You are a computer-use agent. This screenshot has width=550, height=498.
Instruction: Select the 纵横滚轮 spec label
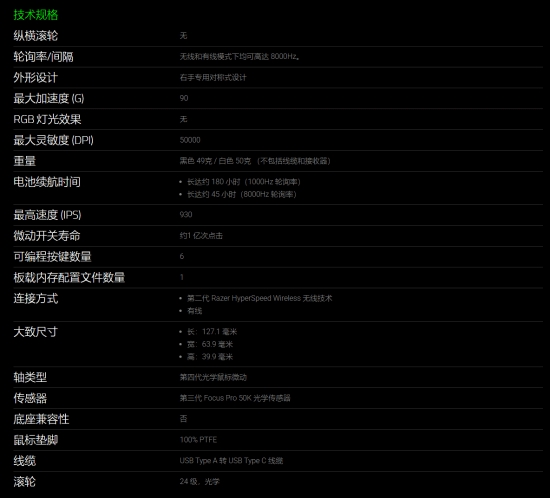(x=36, y=36)
